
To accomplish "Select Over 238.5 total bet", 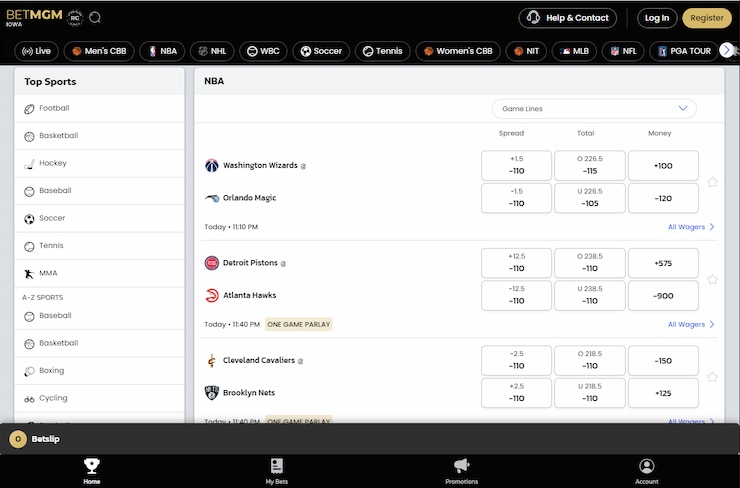I will [590, 263].
